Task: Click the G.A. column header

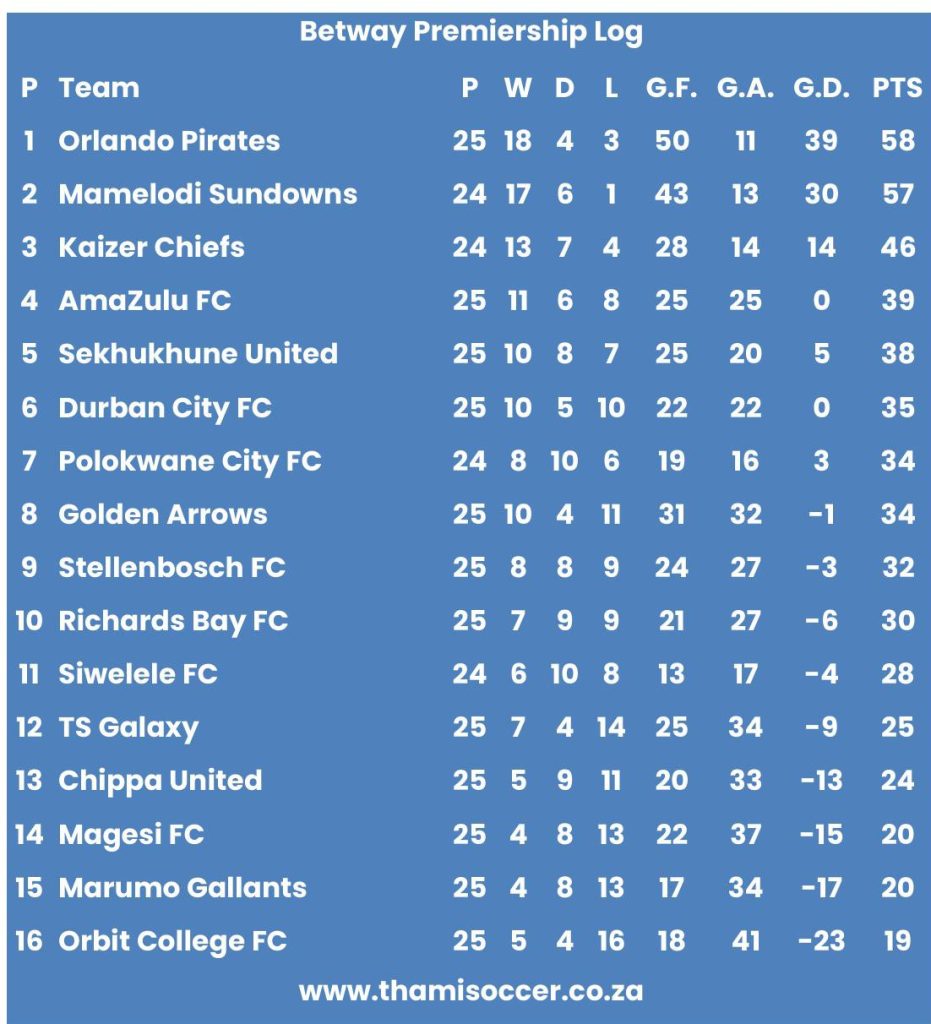Action: [x=745, y=87]
